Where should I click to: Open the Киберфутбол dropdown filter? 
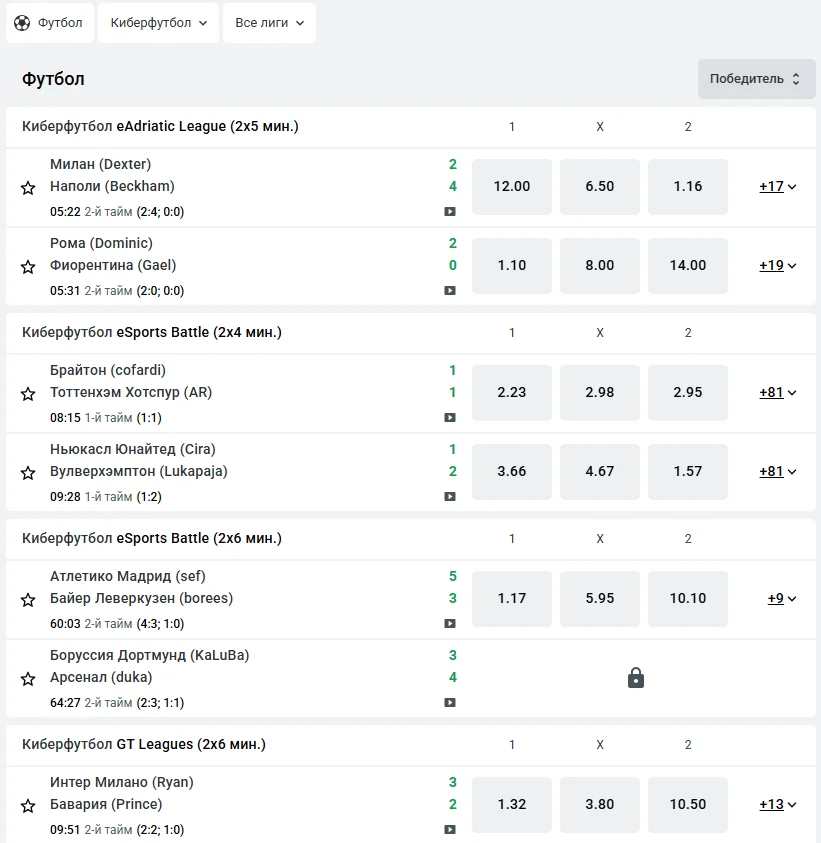click(x=159, y=23)
